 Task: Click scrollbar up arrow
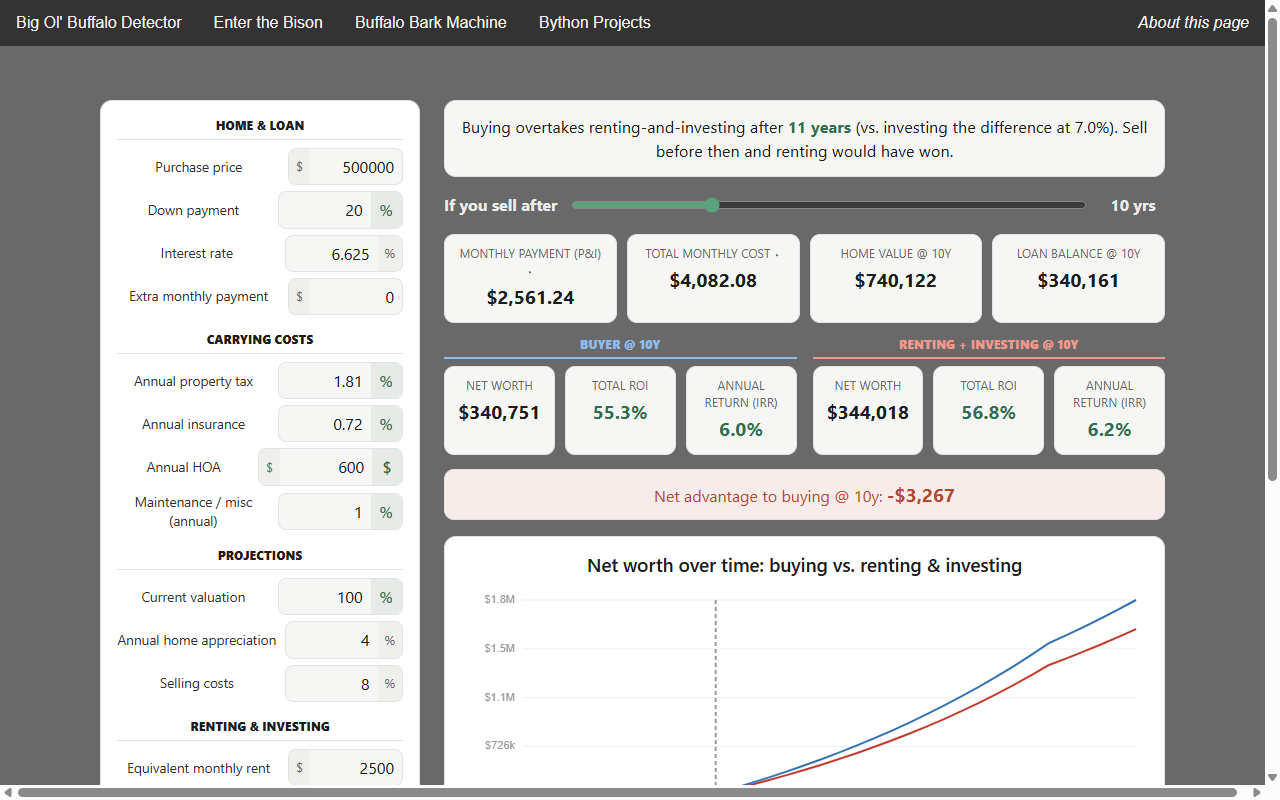(1272, 7)
